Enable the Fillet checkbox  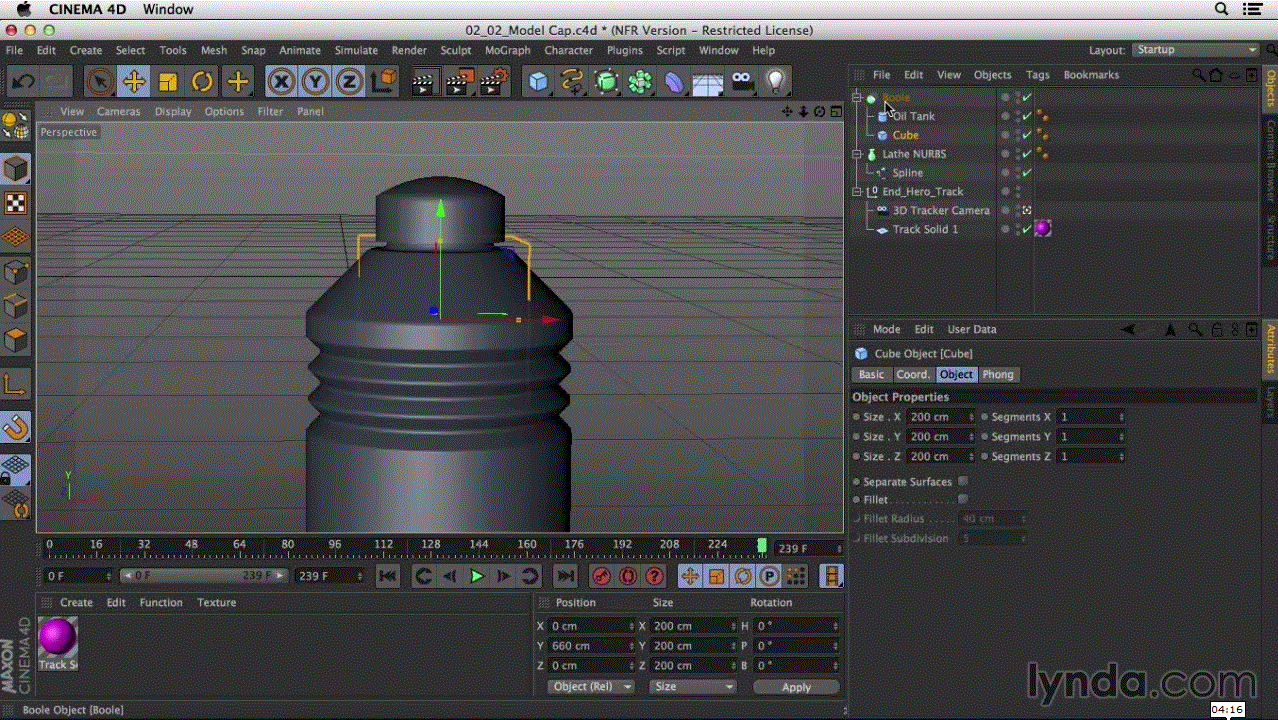(963, 499)
